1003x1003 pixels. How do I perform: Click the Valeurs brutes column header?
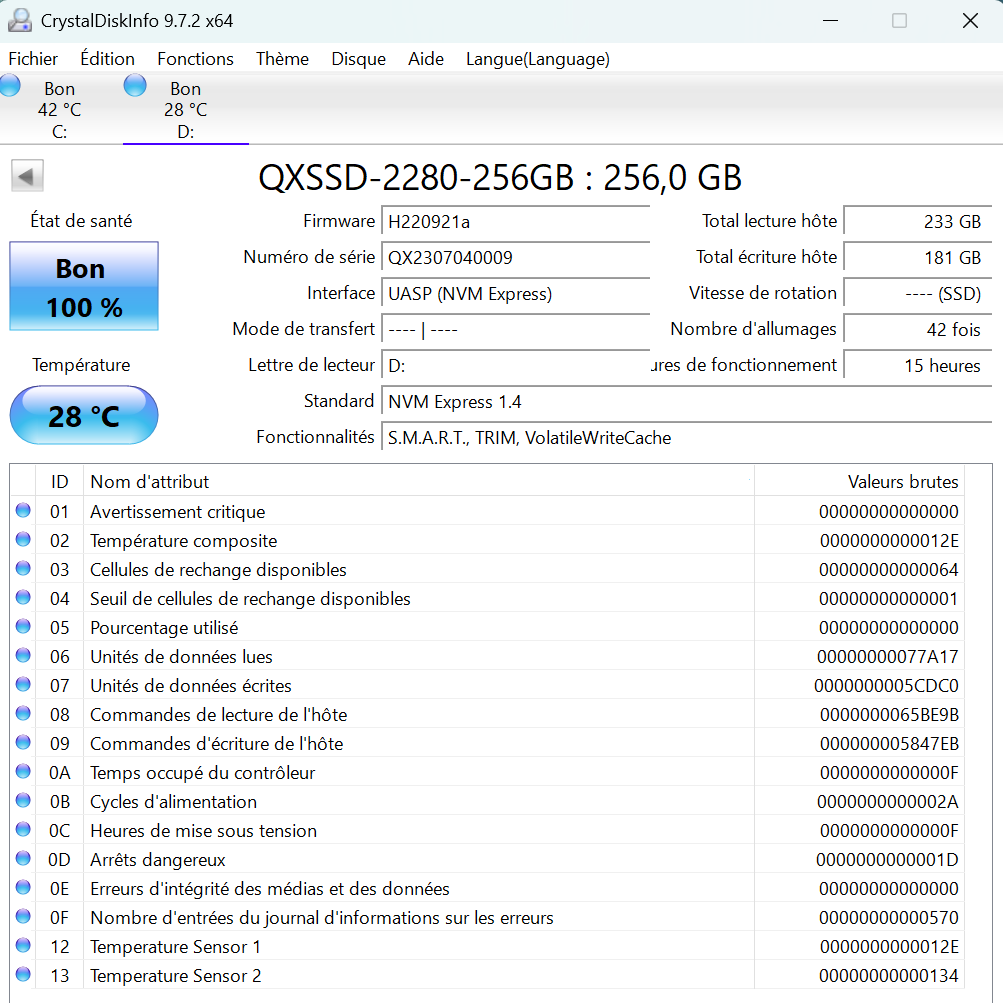[x=859, y=482]
